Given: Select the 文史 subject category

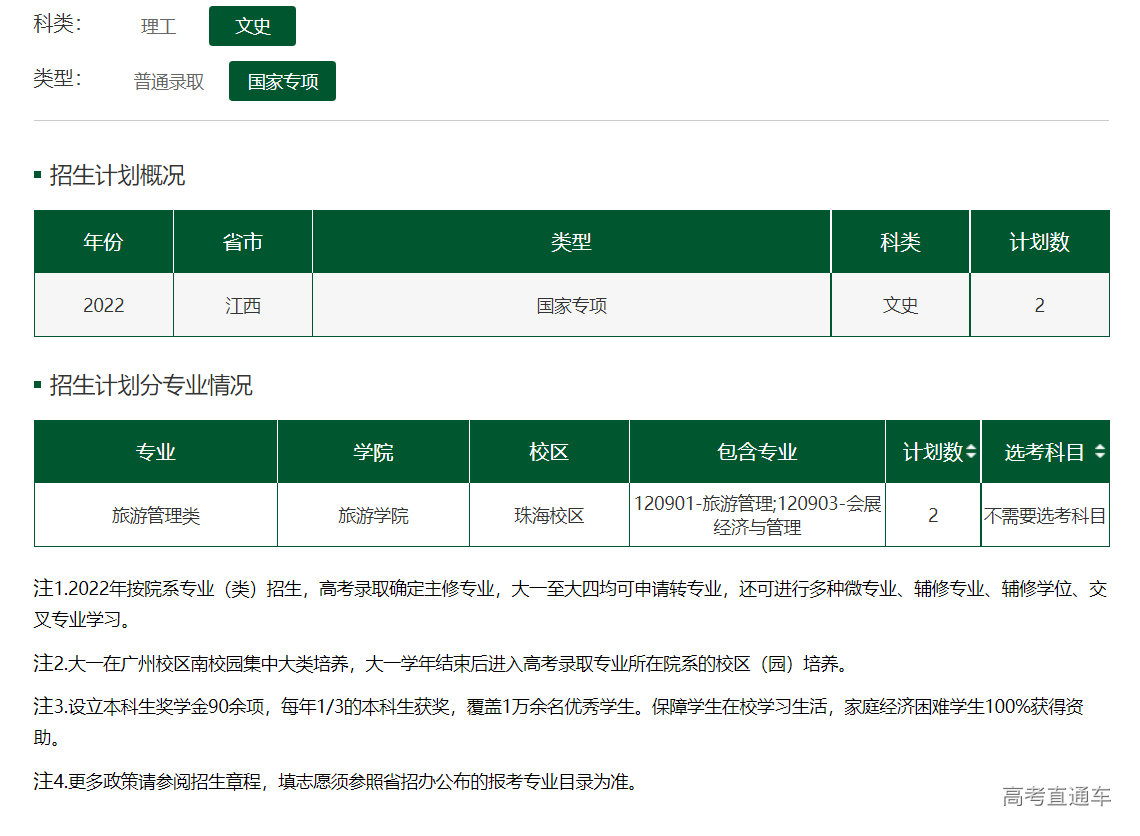Looking at the screenshot, I should pos(252,27).
